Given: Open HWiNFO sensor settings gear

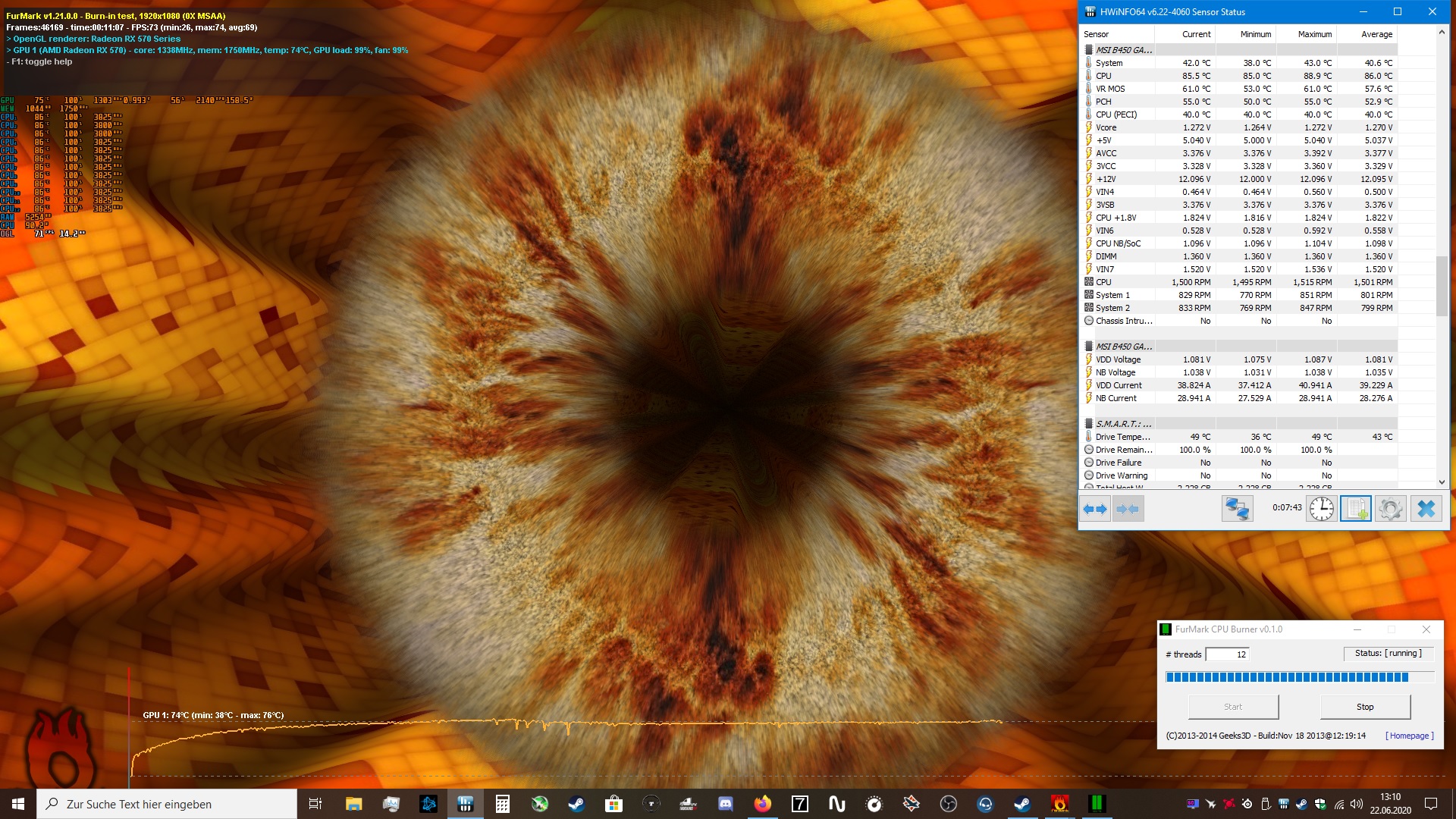Looking at the screenshot, I should pyautogui.click(x=1390, y=509).
